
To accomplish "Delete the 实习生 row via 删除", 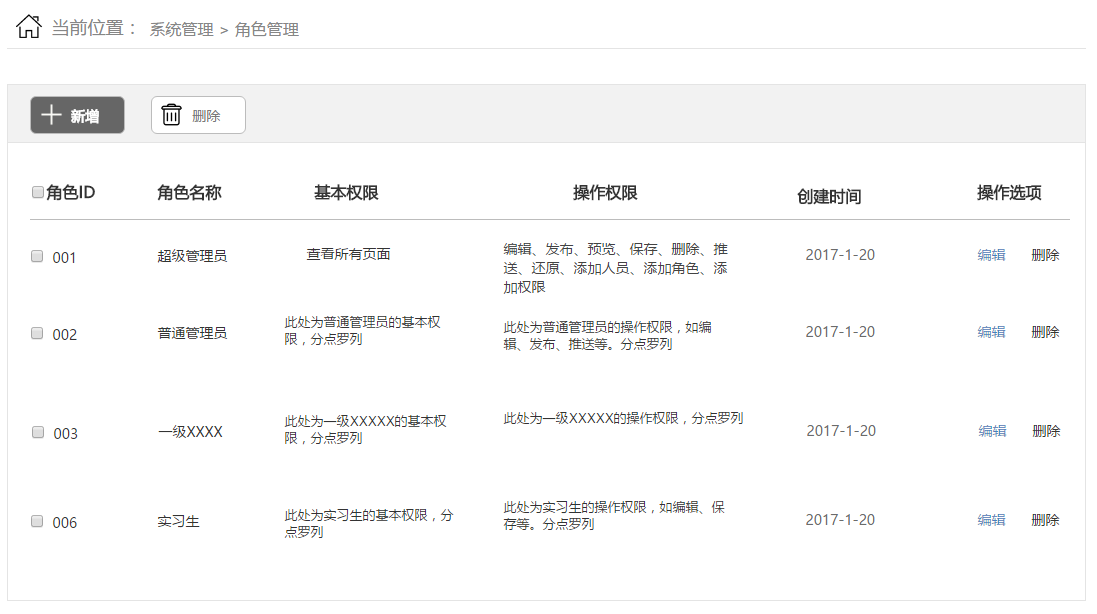I will coord(1045,520).
